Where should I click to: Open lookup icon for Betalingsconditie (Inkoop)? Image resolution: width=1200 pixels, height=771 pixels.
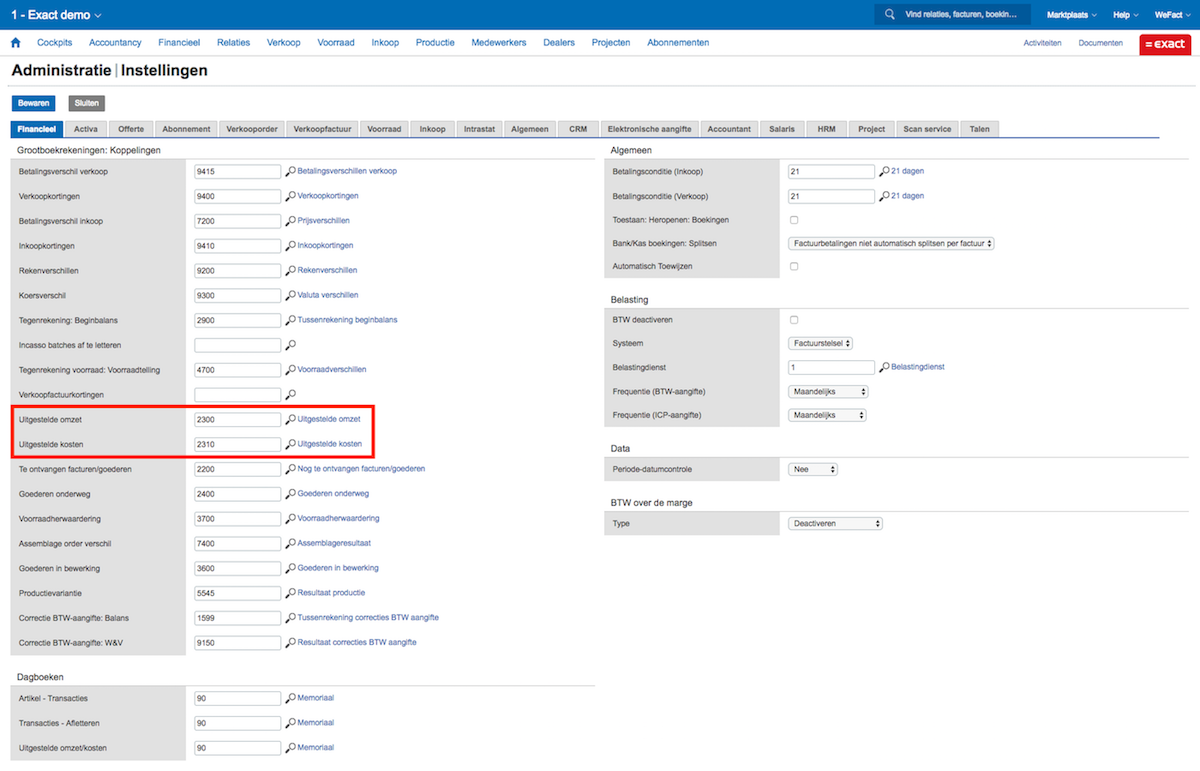884,172
